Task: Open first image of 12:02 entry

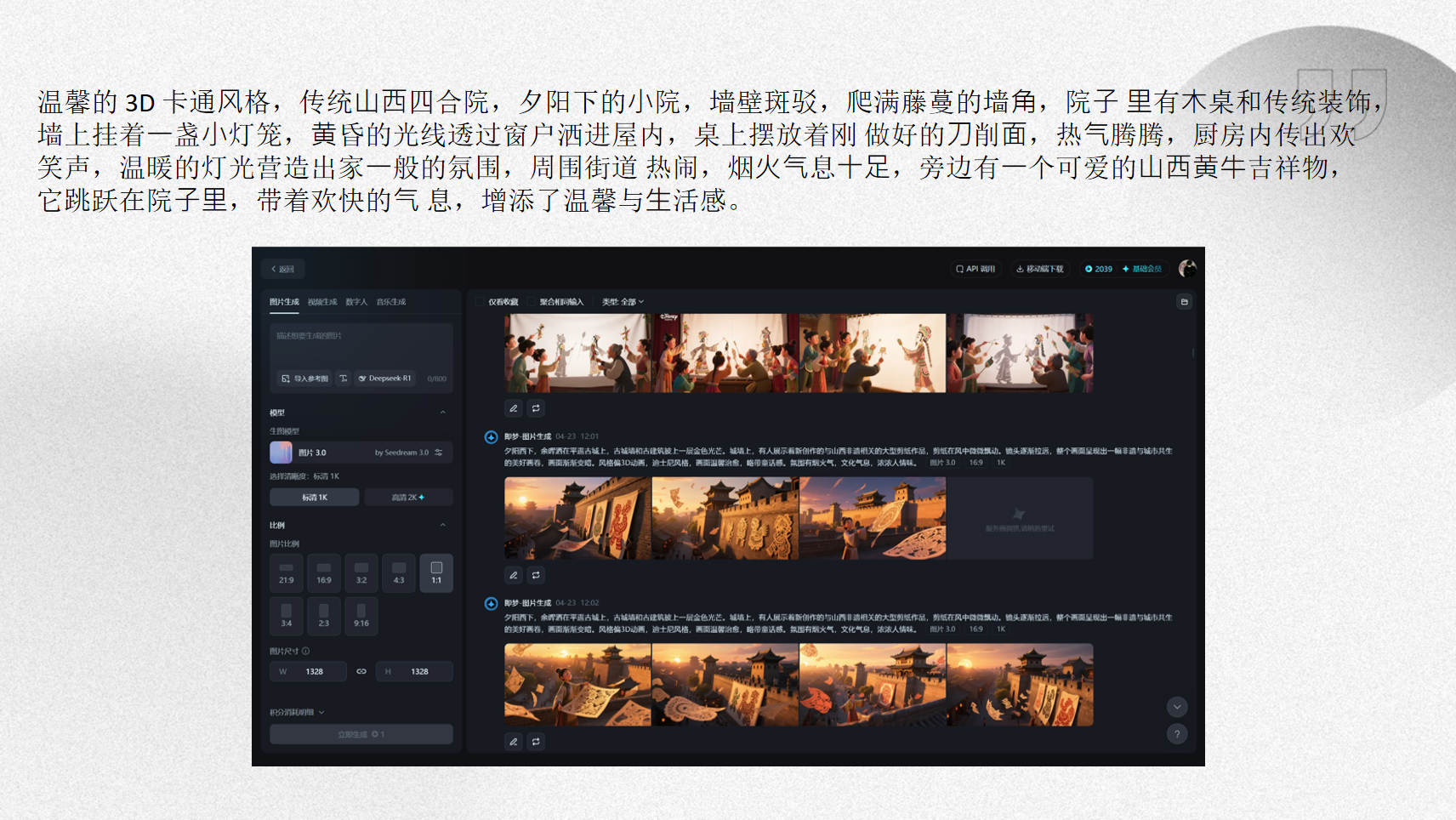Action: (578, 685)
